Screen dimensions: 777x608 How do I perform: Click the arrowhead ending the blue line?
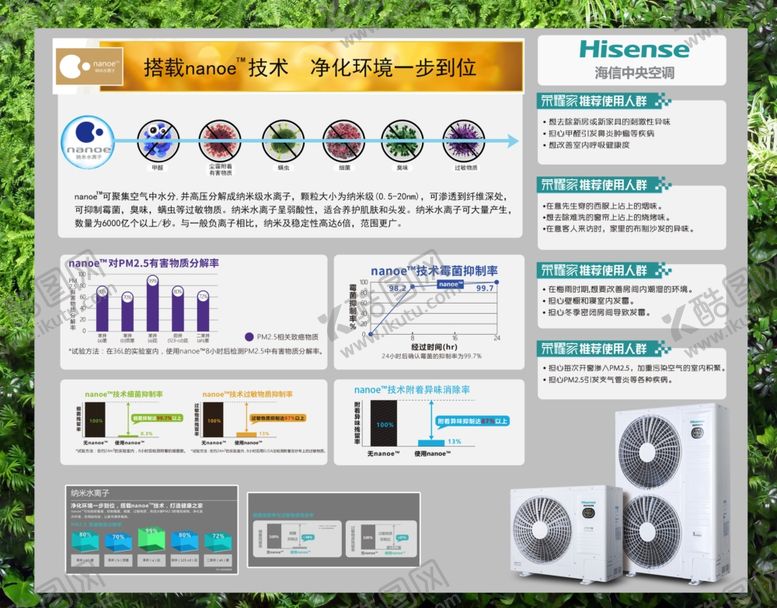[x=513, y=141]
